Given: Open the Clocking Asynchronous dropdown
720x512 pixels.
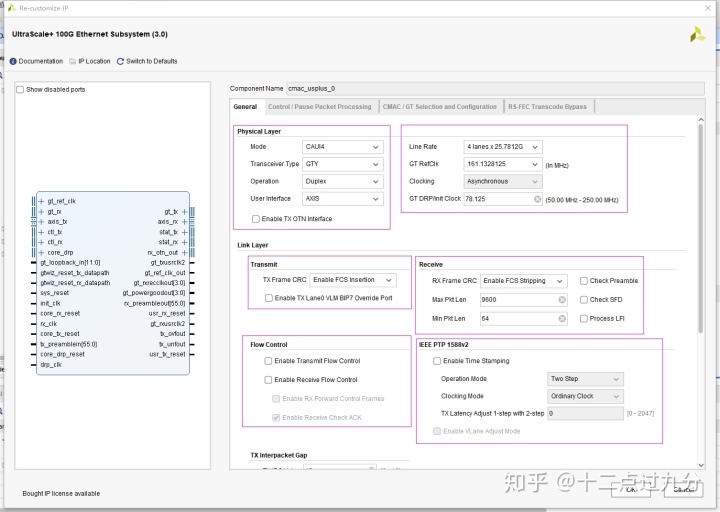Looking at the screenshot, I should 503,181.
